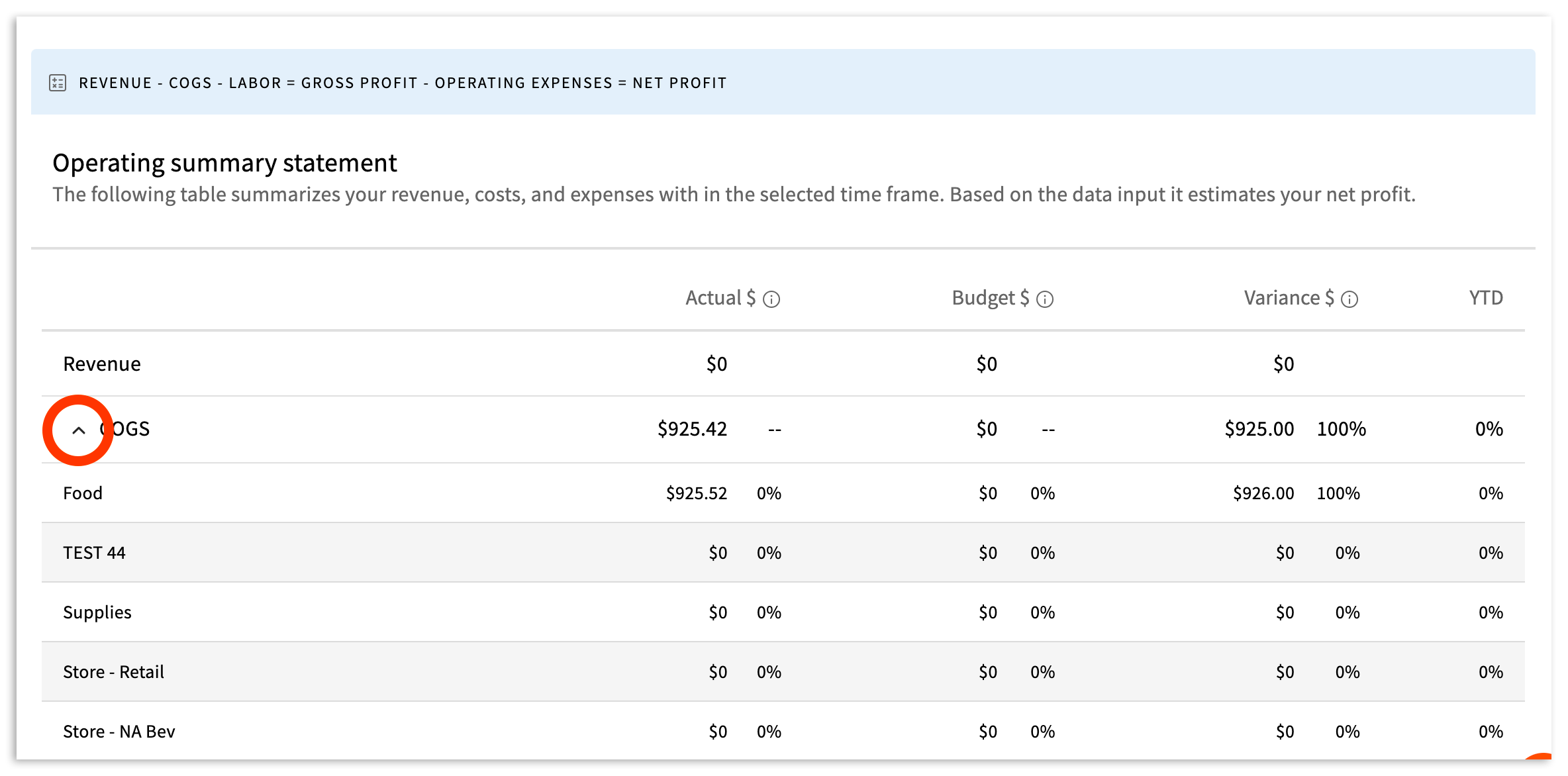This screenshot has width=1568, height=776.
Task: Click the Actual $ column header text
Action: coord(720,298)
